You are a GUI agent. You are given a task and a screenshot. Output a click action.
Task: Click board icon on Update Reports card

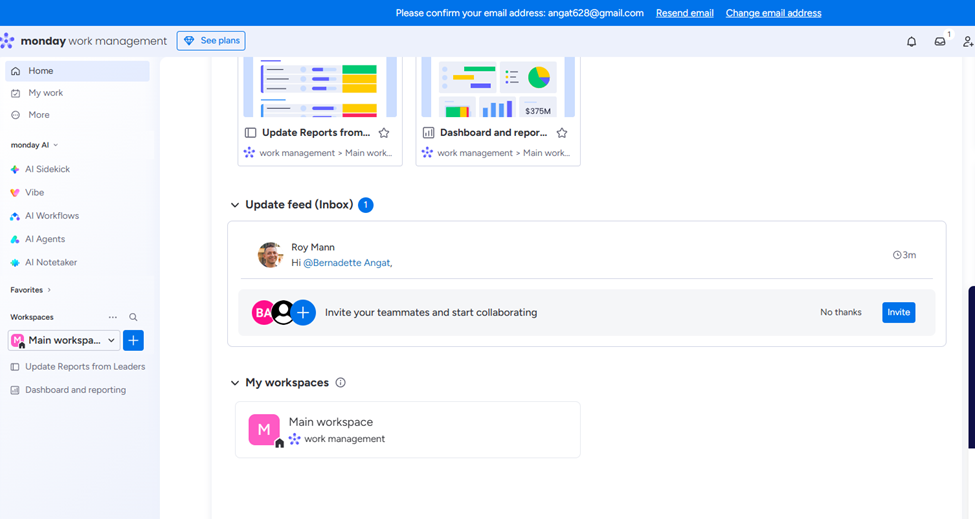click(x=251, y=133)
